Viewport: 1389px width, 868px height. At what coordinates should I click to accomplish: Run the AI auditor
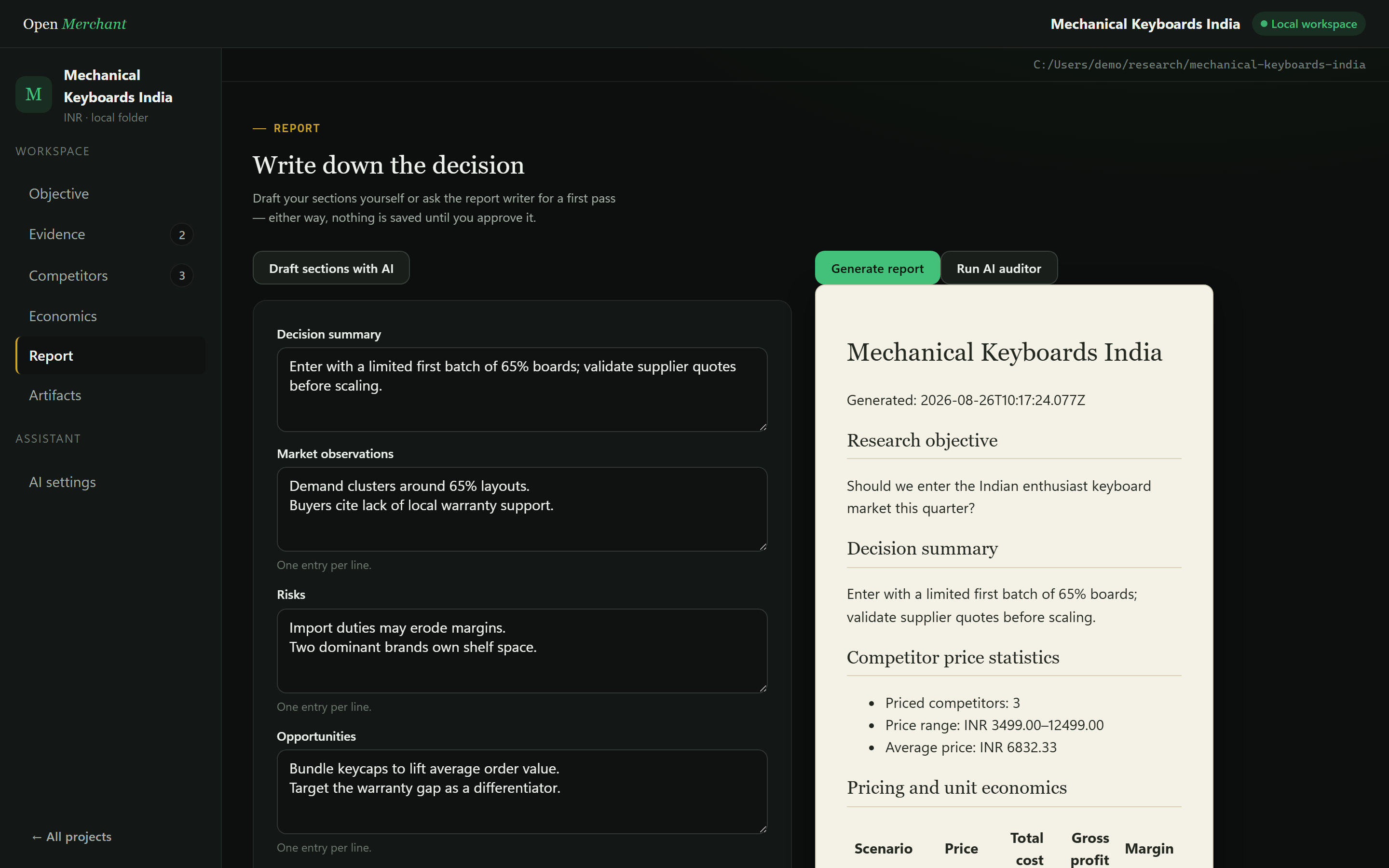point(999,268)
